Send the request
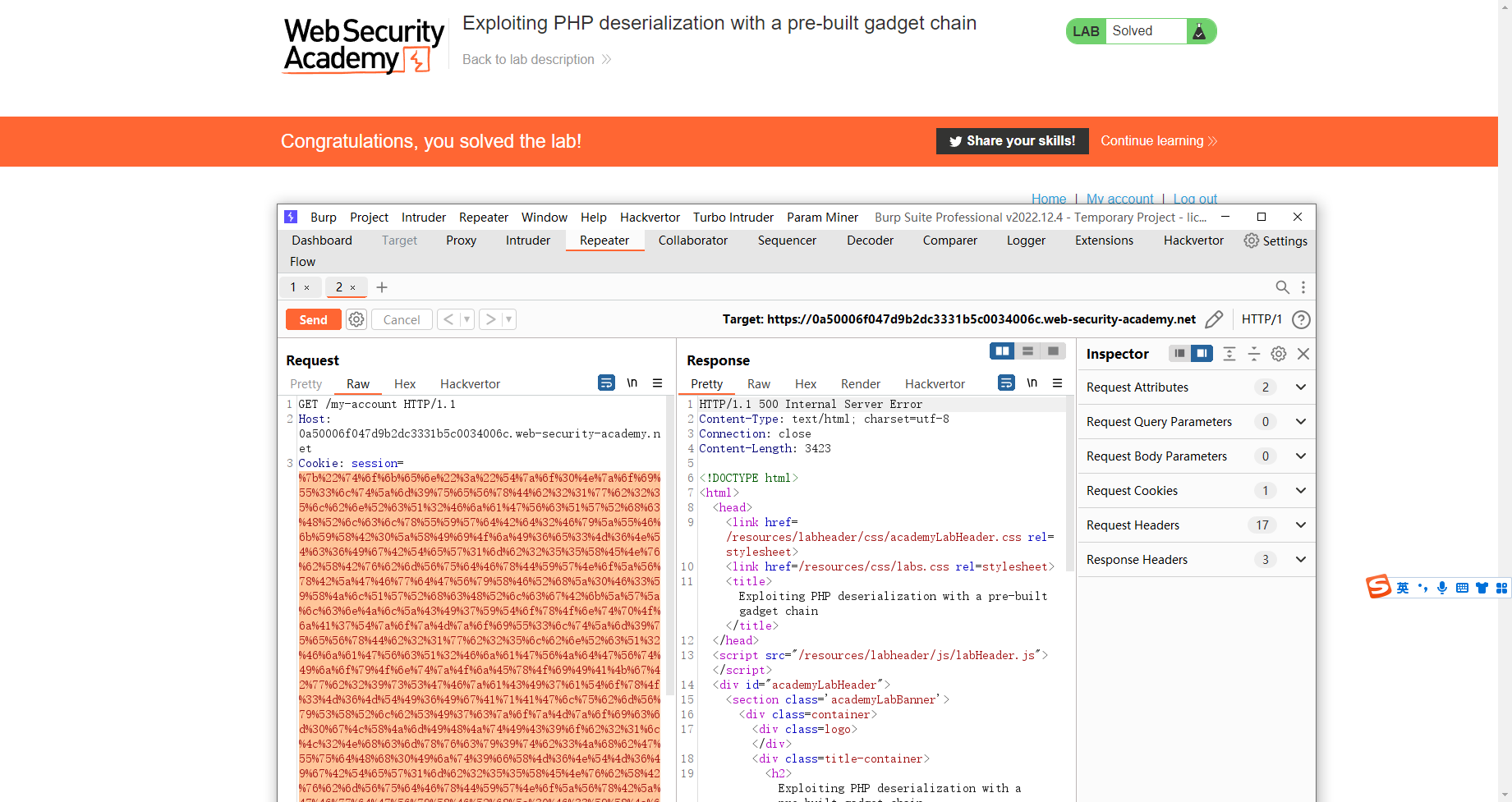The width and height of the screenshot is (1512, 802). coord(314,319)
